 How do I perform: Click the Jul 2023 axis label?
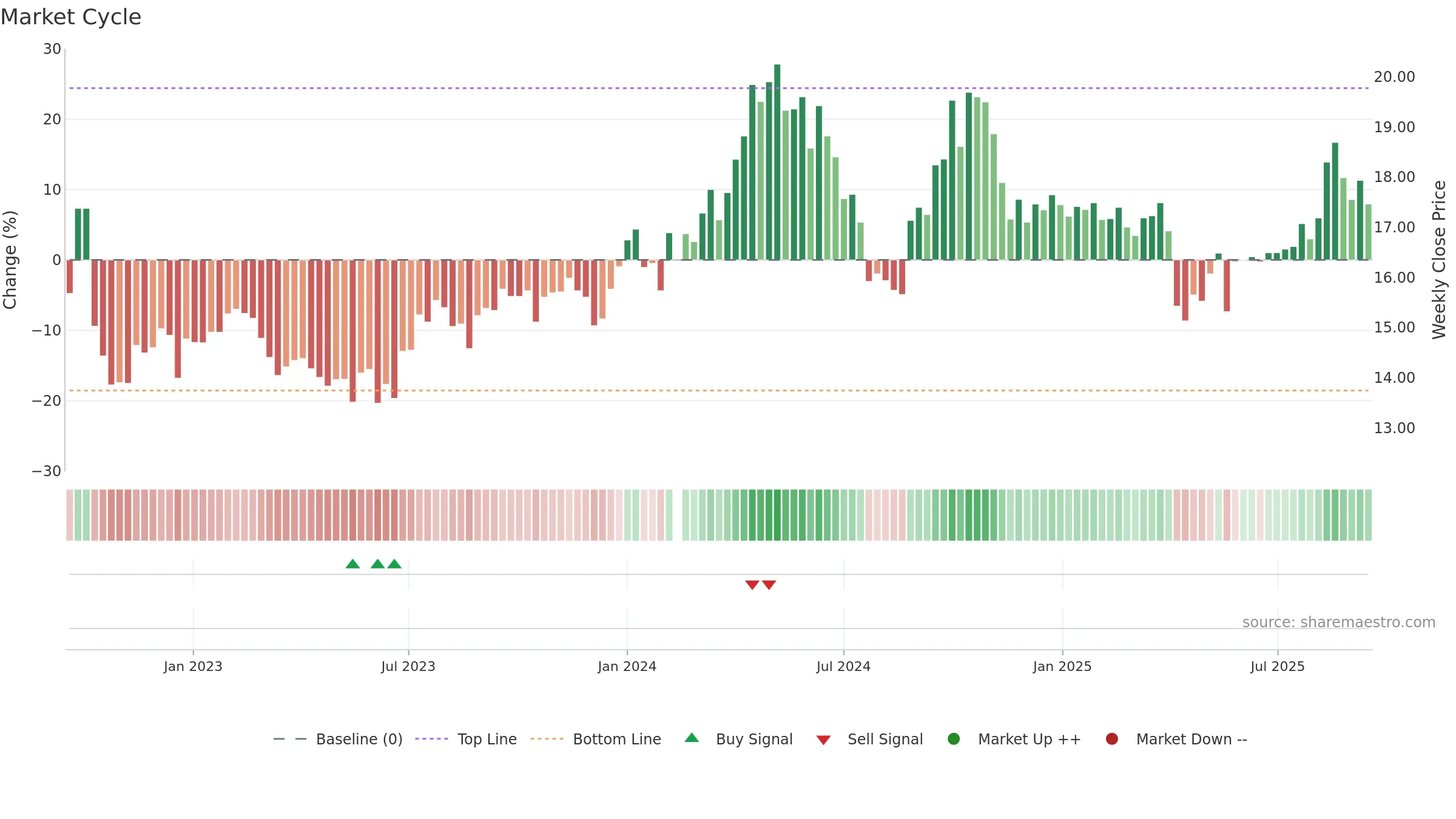tap(408, 666)
